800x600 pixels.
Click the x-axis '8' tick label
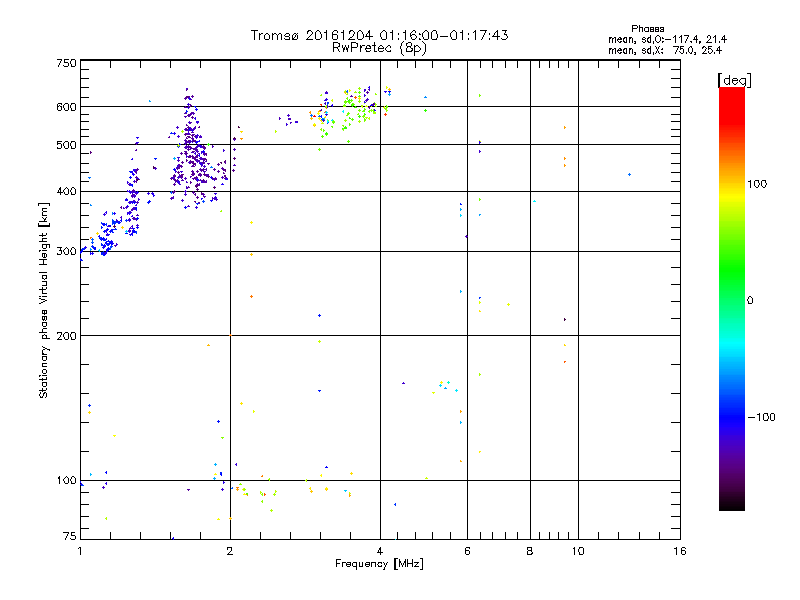(x=530, y=551)
